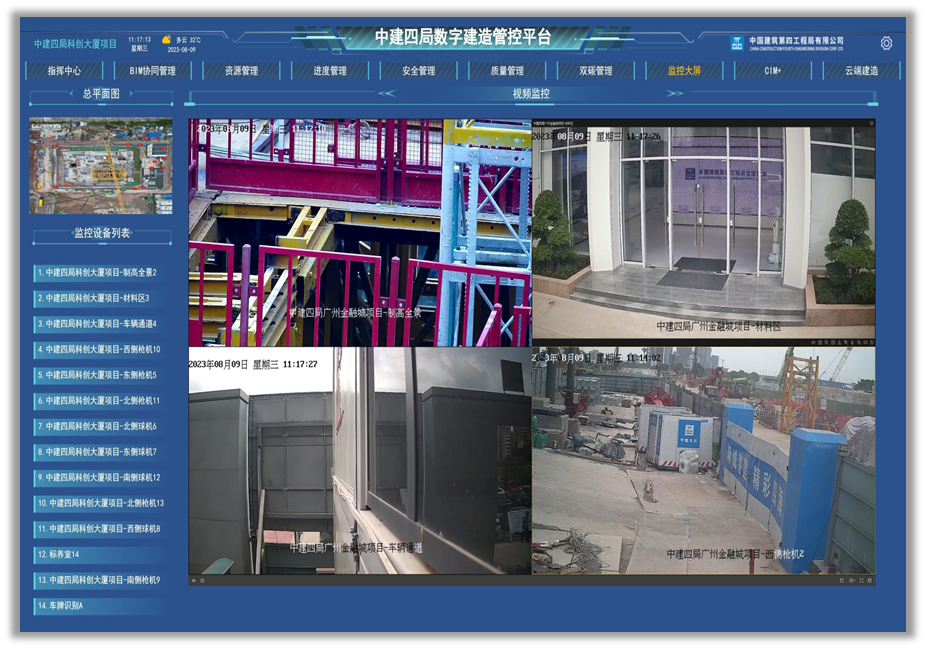The height and width of the screenshot is (649, 926).
Task: Open the settings gear icon
Action: [x=886, y=43]
